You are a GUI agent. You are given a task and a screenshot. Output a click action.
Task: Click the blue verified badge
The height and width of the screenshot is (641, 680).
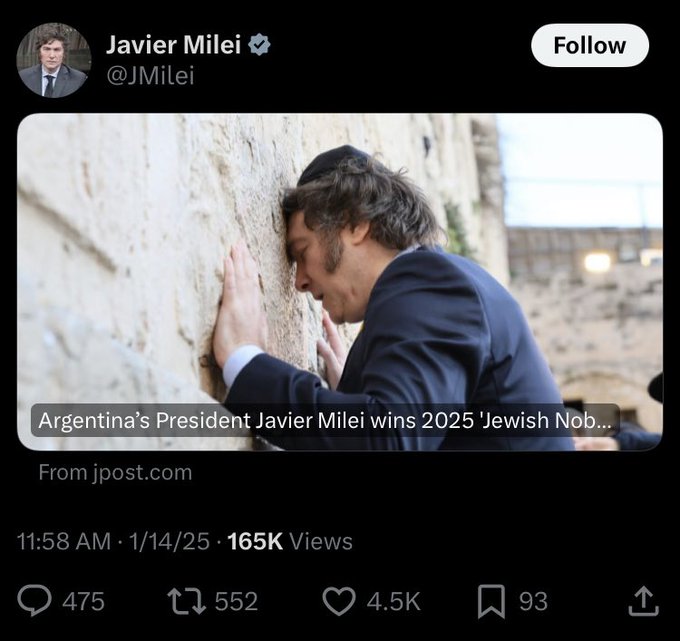pyautogui.click(x=259, y=45)
